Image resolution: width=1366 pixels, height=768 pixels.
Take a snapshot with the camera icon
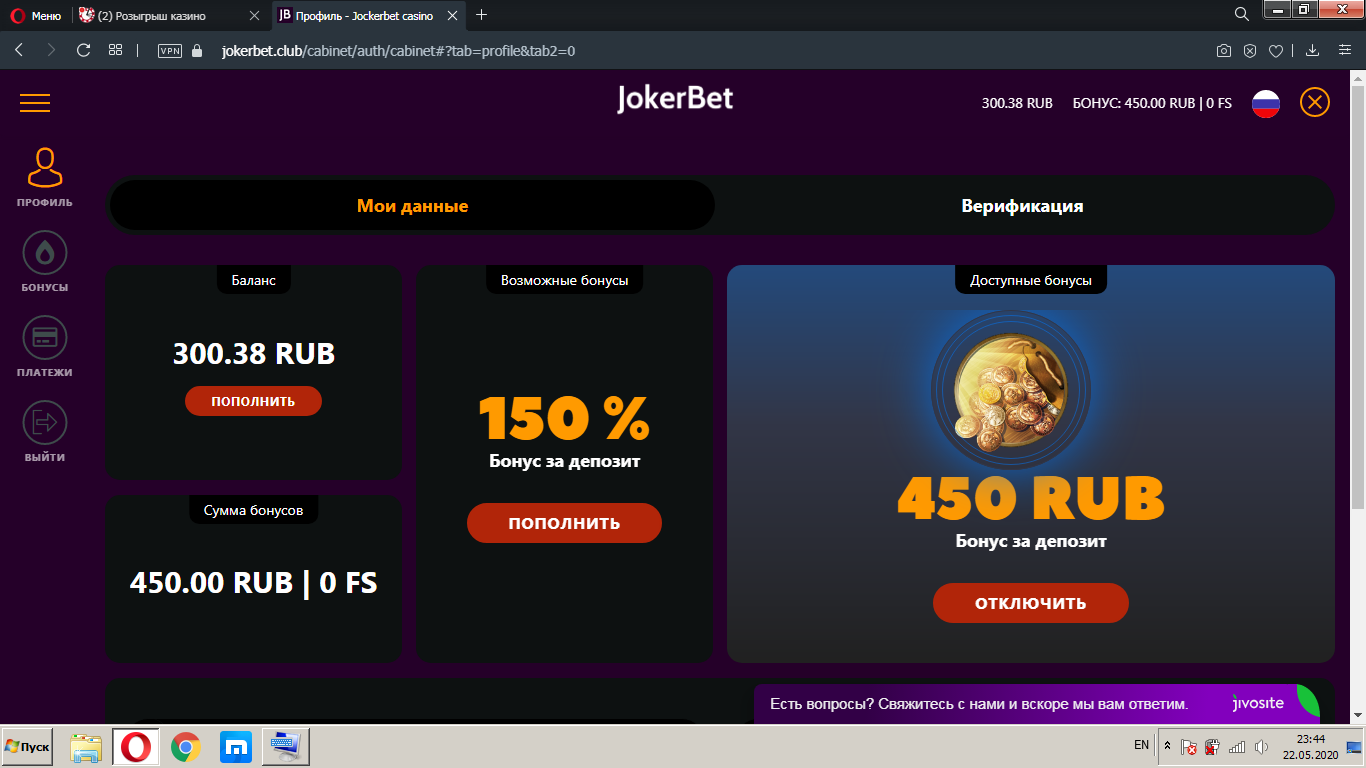[1223, 50]
